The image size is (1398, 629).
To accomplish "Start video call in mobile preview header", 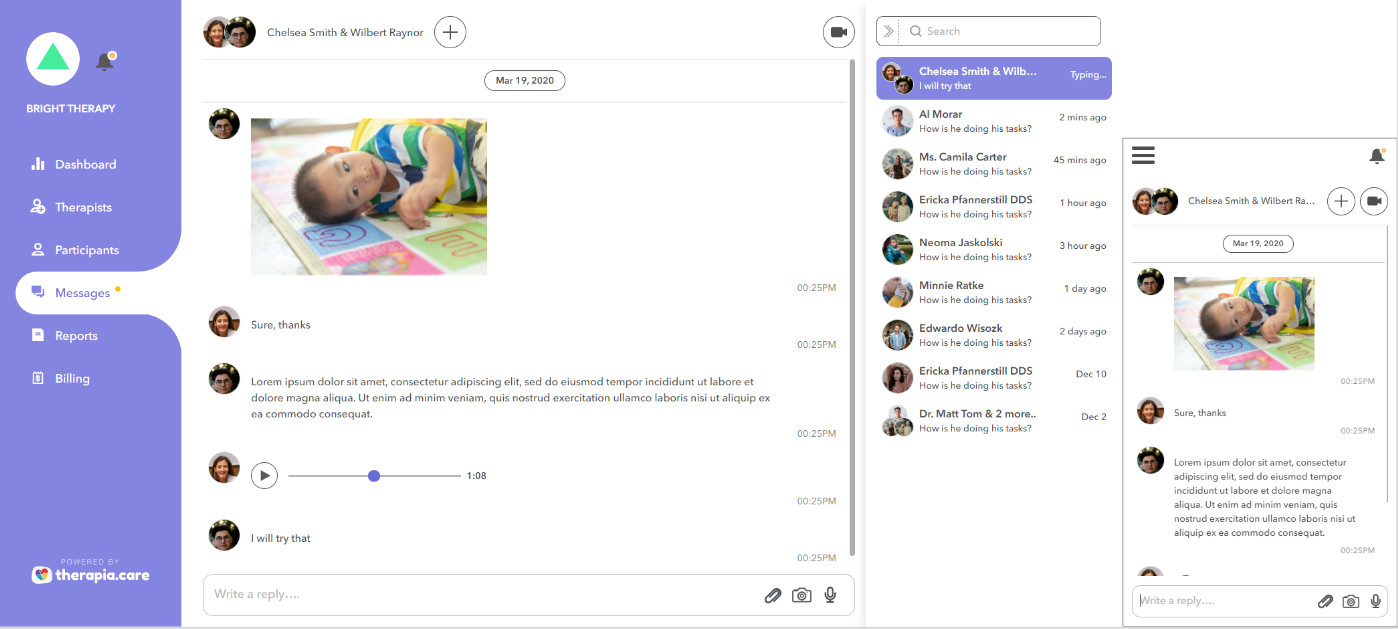I will pyautogui.click(x=1374, y=201).
